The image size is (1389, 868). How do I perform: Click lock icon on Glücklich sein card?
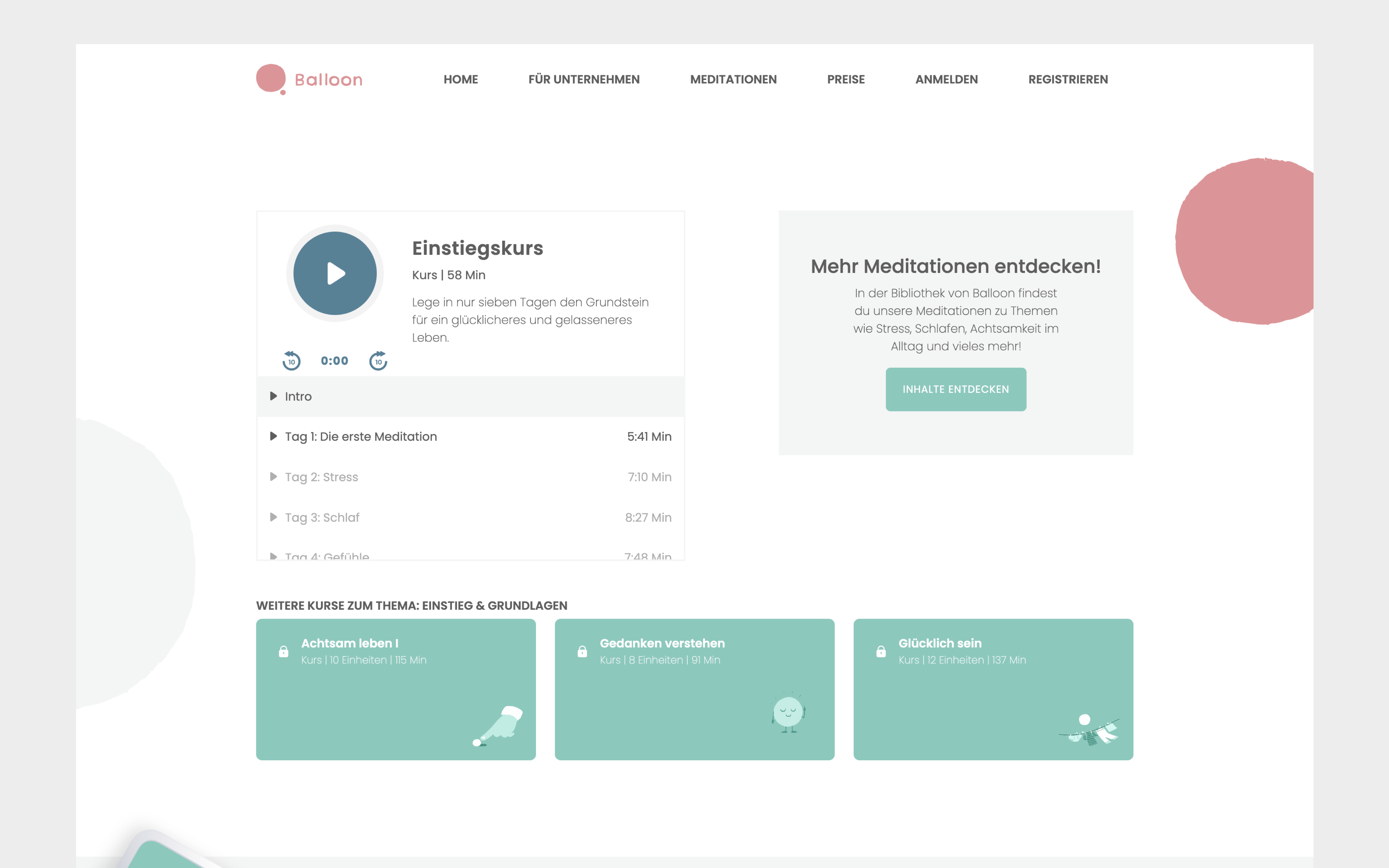(x=881, y=651)
